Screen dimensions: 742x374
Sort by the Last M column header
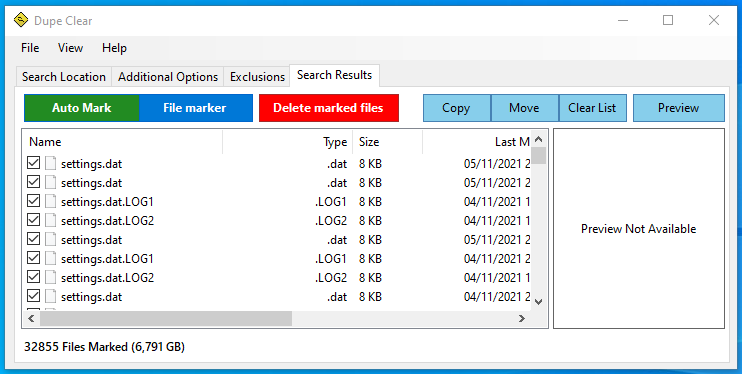click(477, 142)
